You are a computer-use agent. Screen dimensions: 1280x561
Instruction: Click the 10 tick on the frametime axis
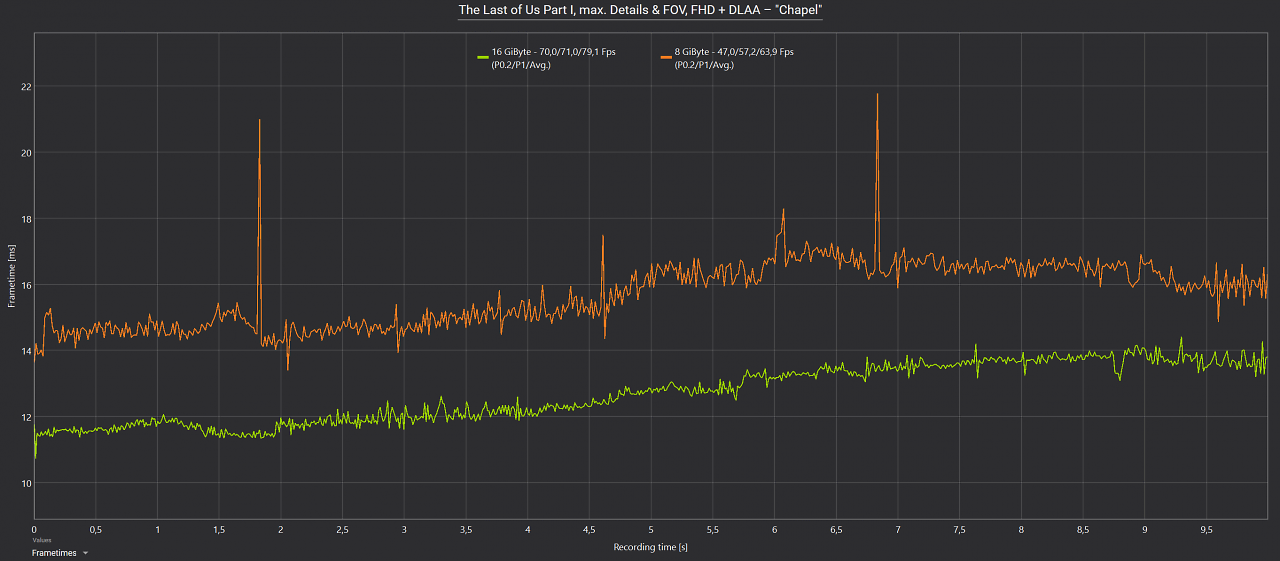[x=25, y=483]
